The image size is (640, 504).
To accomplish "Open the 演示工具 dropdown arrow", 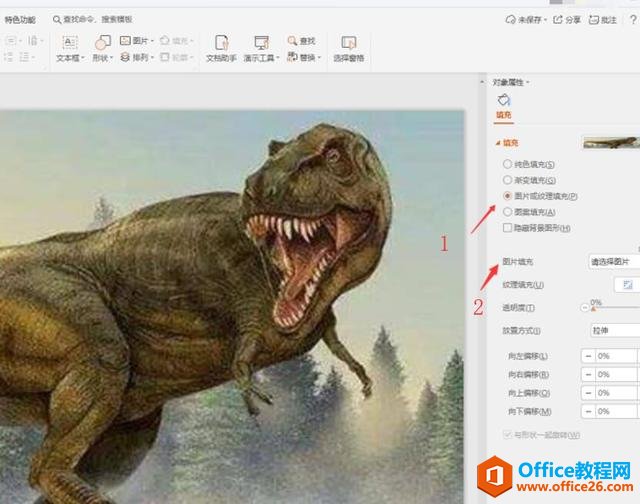I will coord(278,58).
